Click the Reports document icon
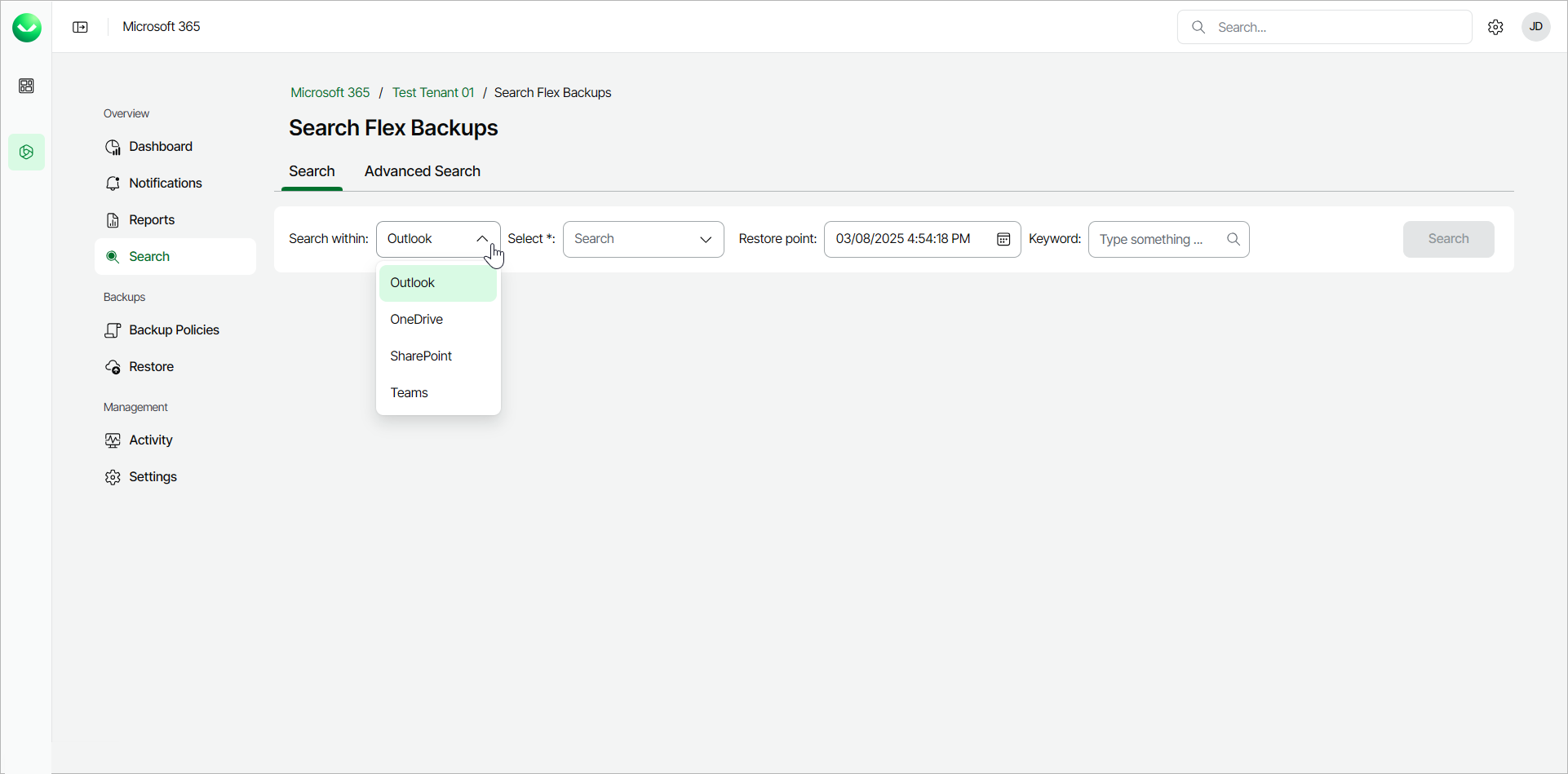 113,220
